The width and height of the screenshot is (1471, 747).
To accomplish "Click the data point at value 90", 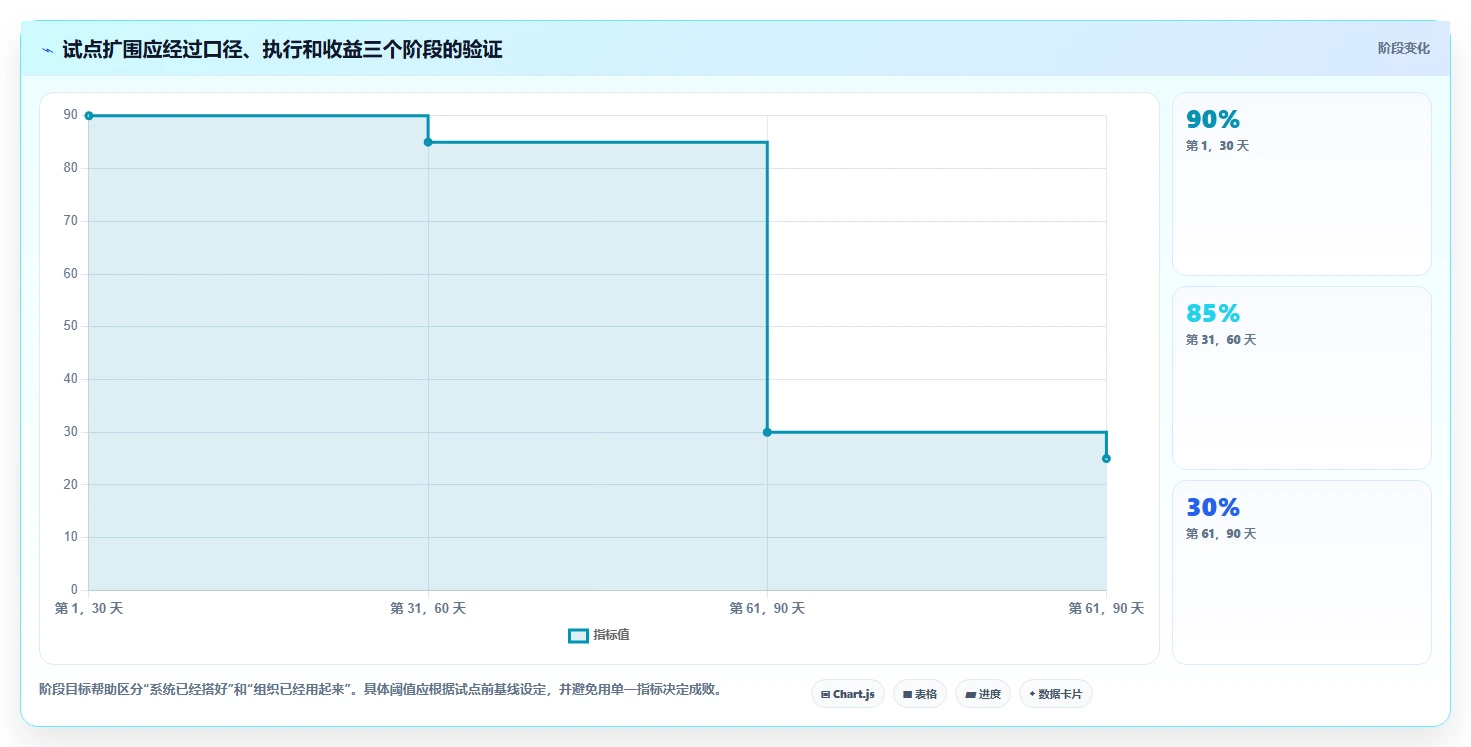I will 89,116.
